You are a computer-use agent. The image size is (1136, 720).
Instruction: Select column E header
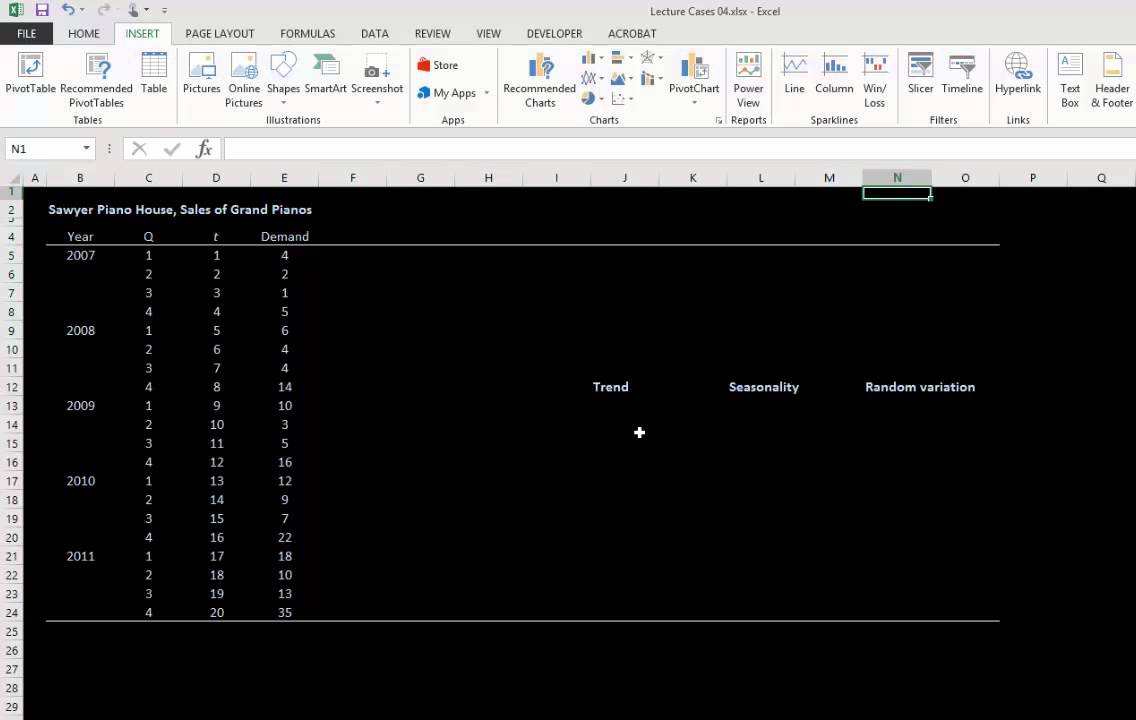(284, 178)
